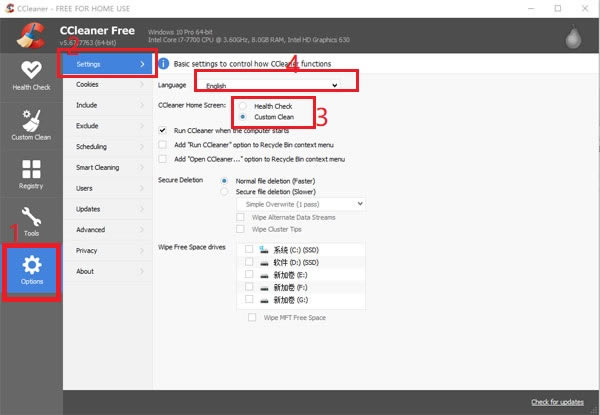Select the Health Check radio button
Image resolution: width=600 pixels, height=415 pixels.
click(x=243, y=105)
